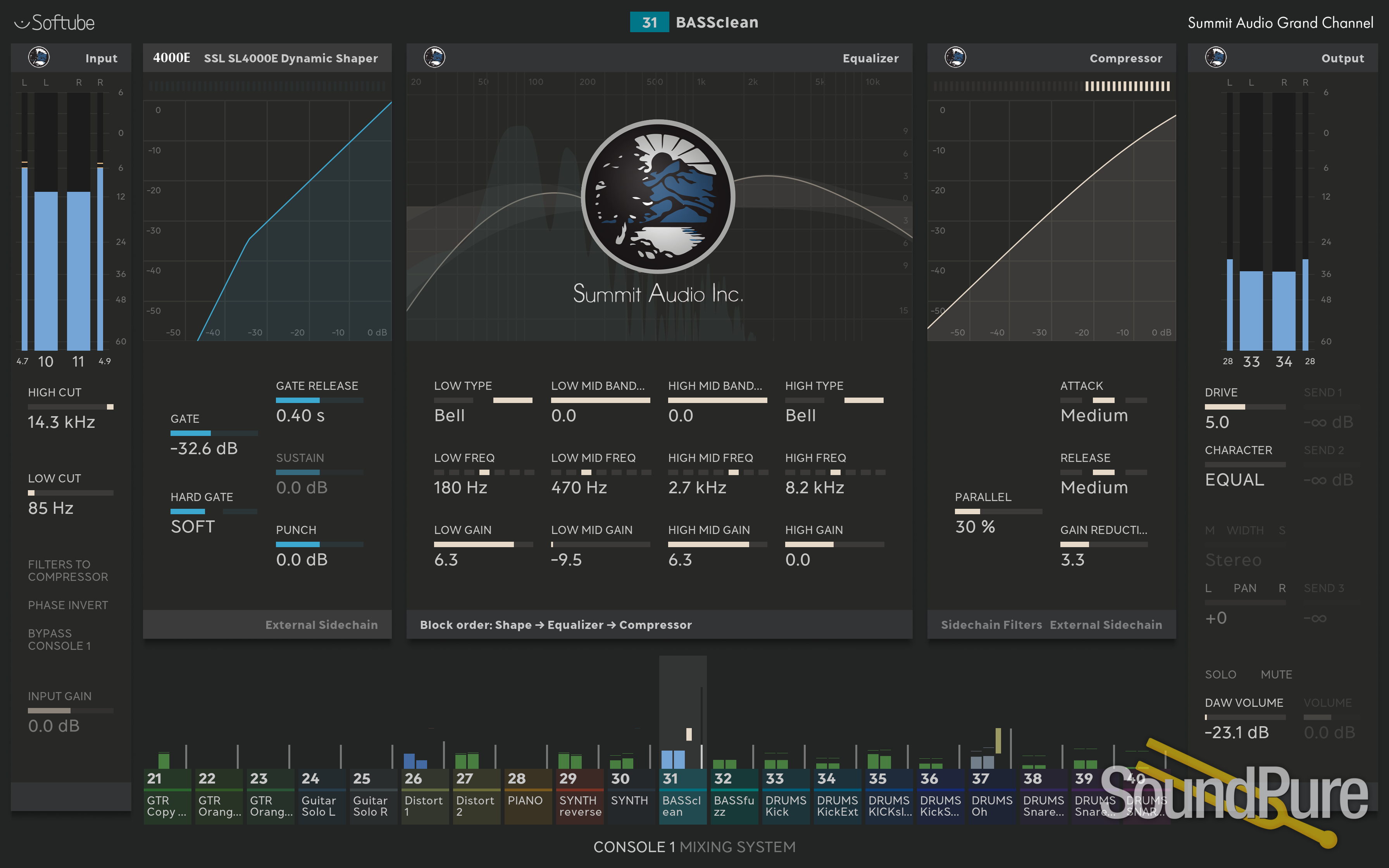1389x868 pixels.
Task: Enable Filters to Compressor
Action: coord(68,571)
